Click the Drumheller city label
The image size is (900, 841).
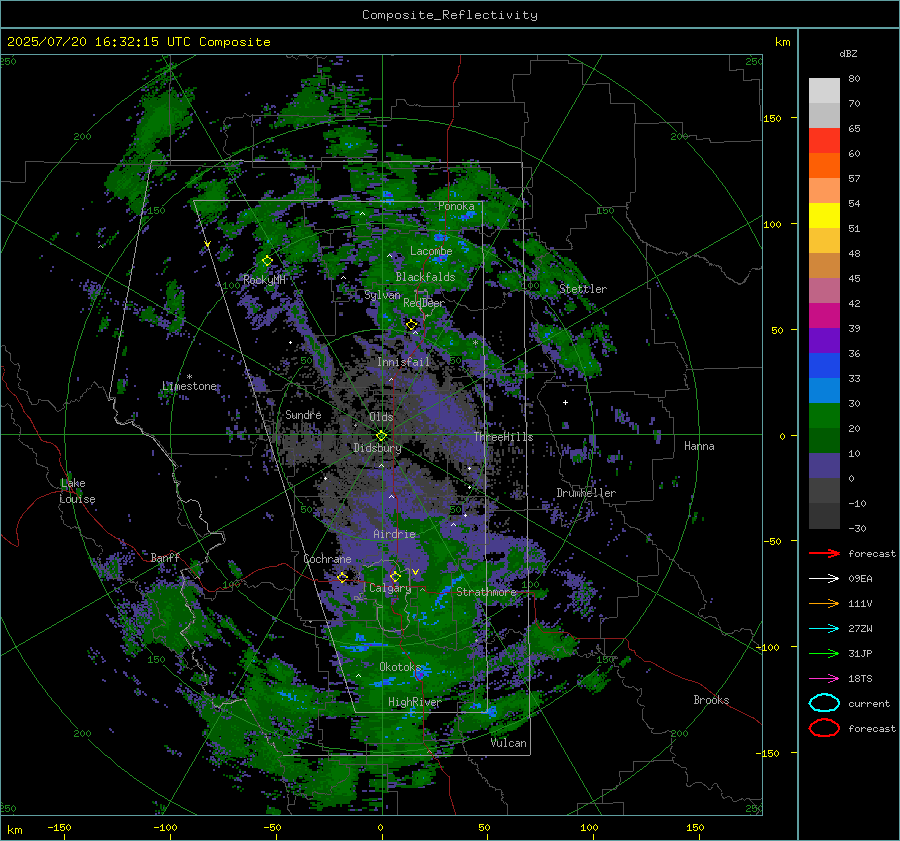tap(586, 493)
